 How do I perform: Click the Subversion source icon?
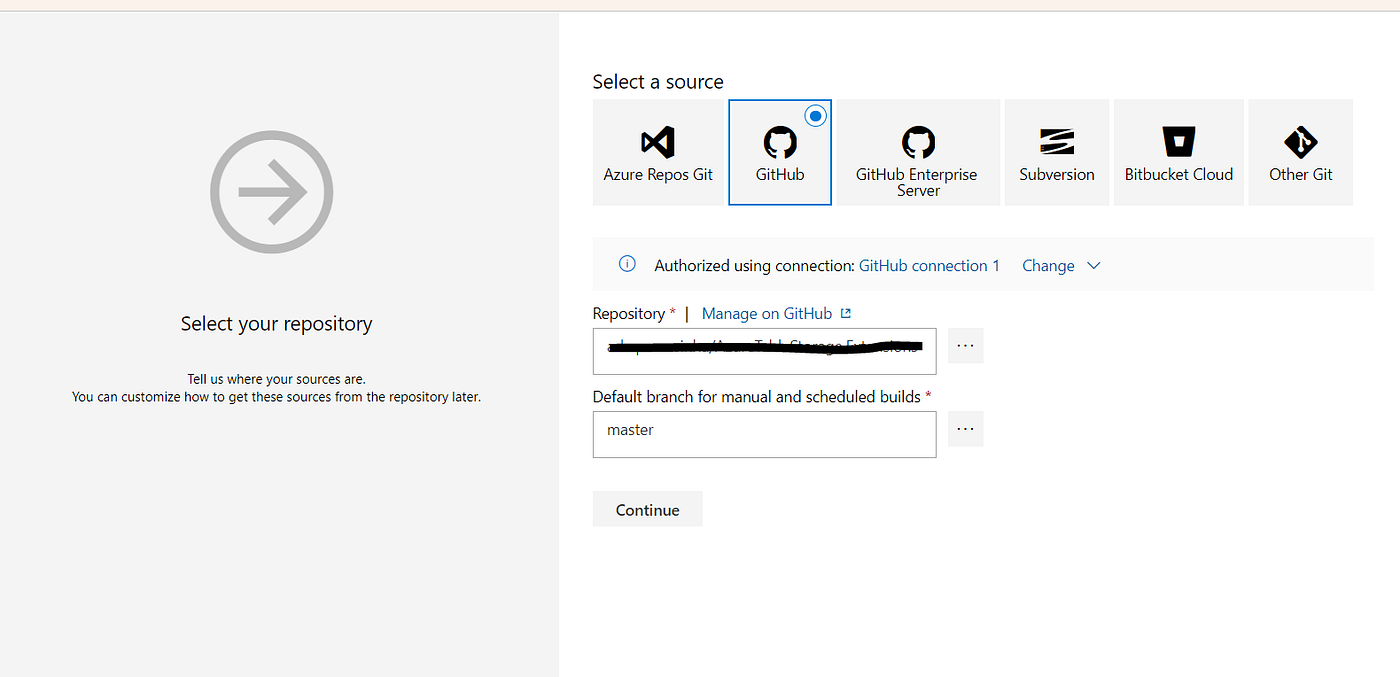click(1056, 140)
